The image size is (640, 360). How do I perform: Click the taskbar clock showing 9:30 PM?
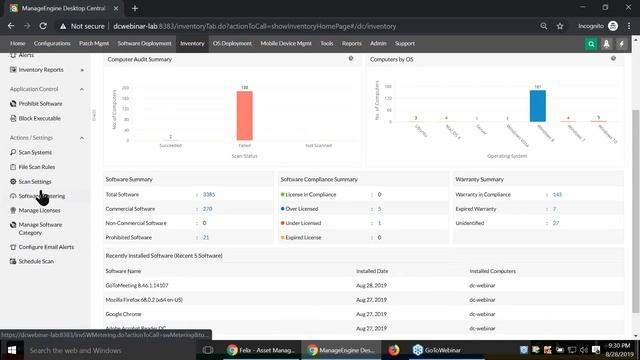point(619,350)
